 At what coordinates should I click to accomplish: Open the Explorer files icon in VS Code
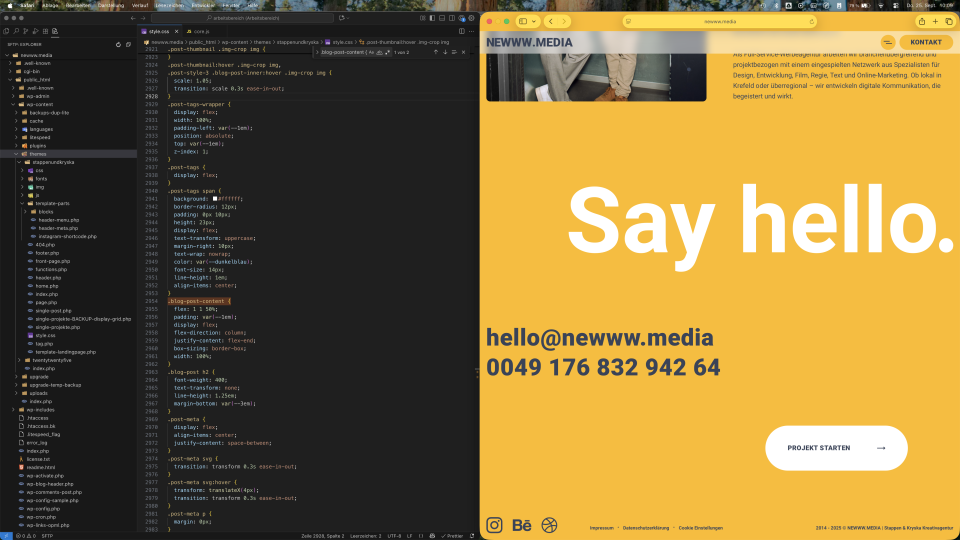6,31
